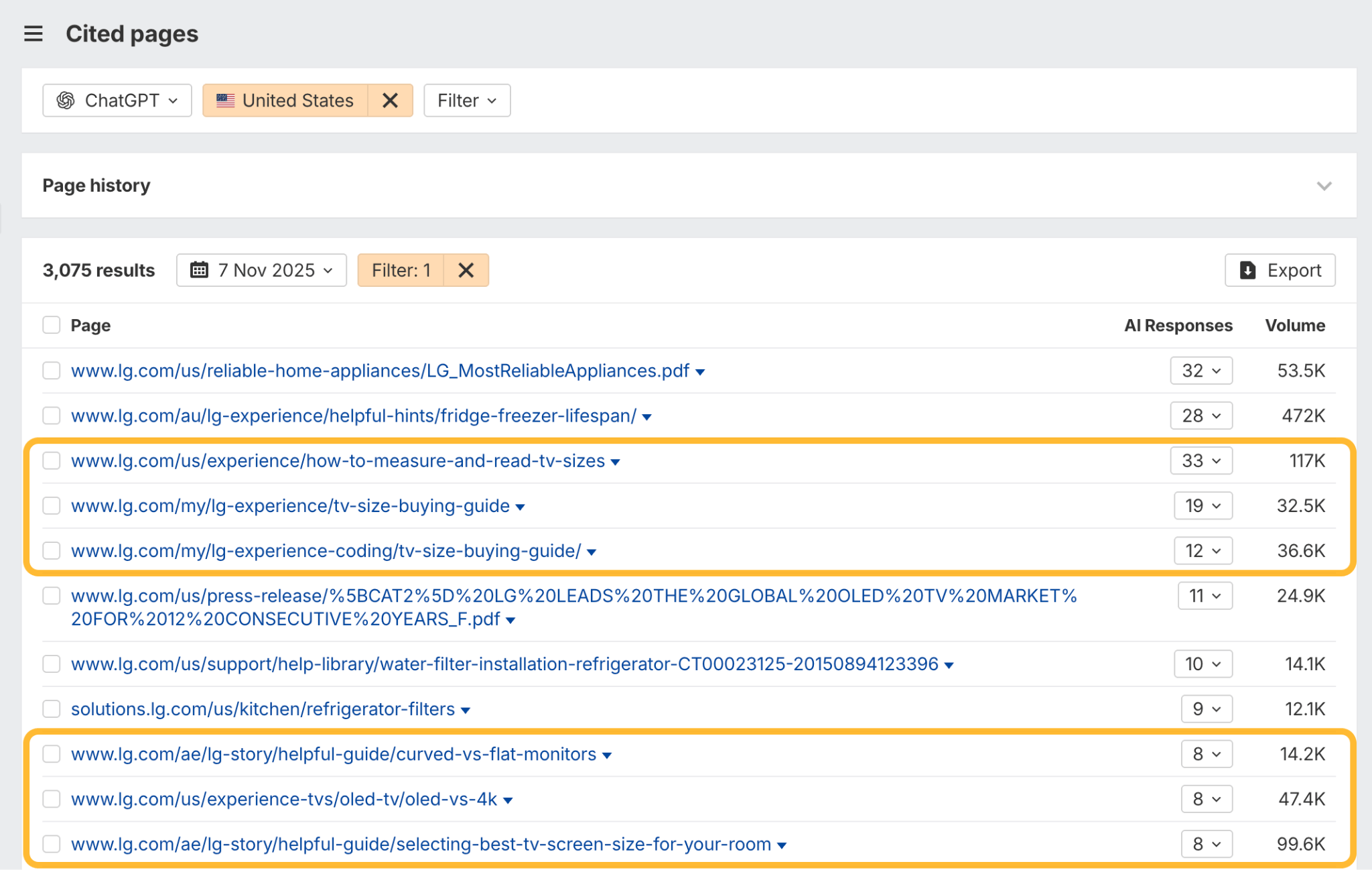Click the Export download icon
Image resolution: width=1372 pixels, height=870 pixels.
coord(1247,270)
